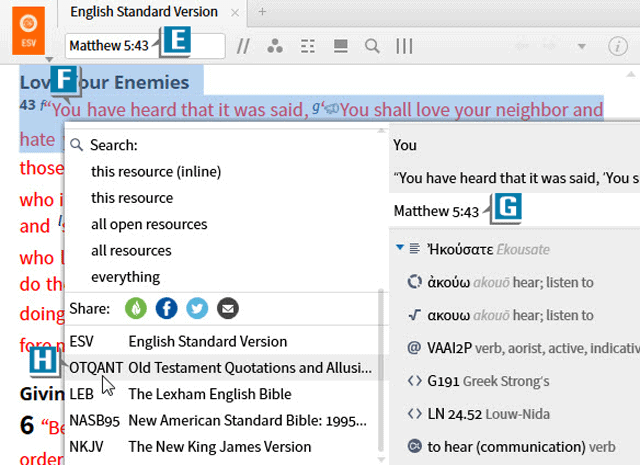640x465 pixels.
Task: Share passage by email envelope icon
Action: click(228, 309)
